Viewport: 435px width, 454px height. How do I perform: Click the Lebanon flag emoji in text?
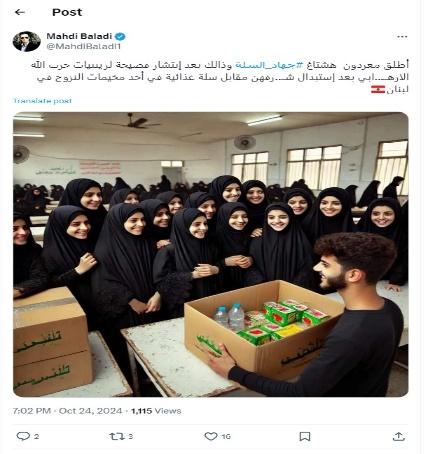pos(378,89)
